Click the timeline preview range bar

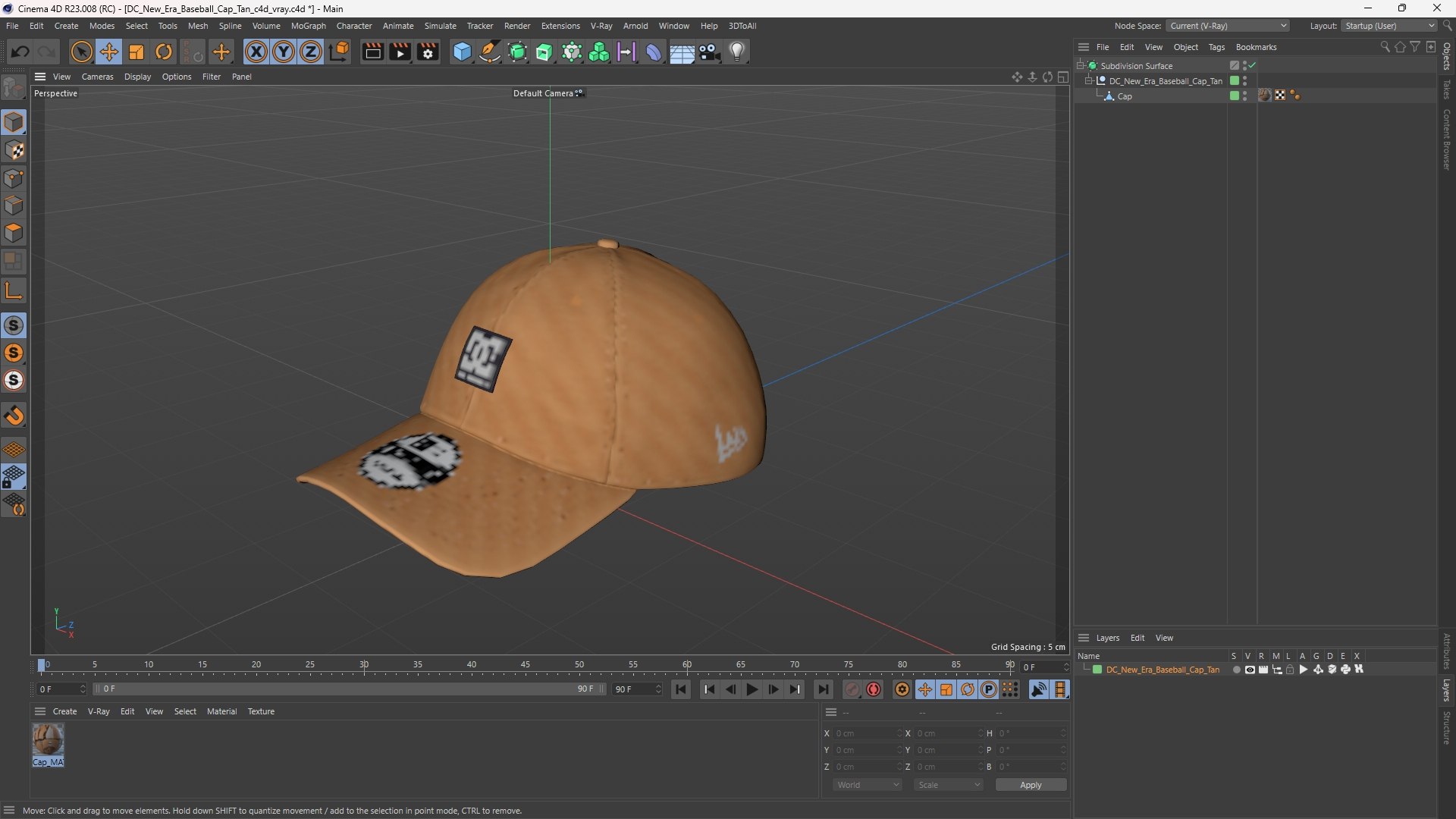349,689
